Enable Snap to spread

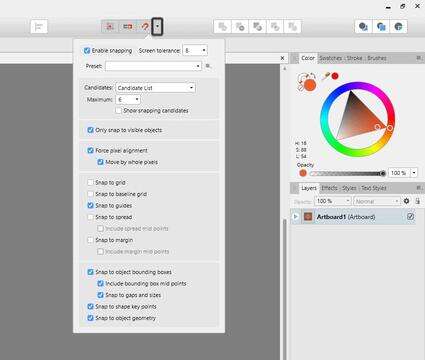point(90,217)
